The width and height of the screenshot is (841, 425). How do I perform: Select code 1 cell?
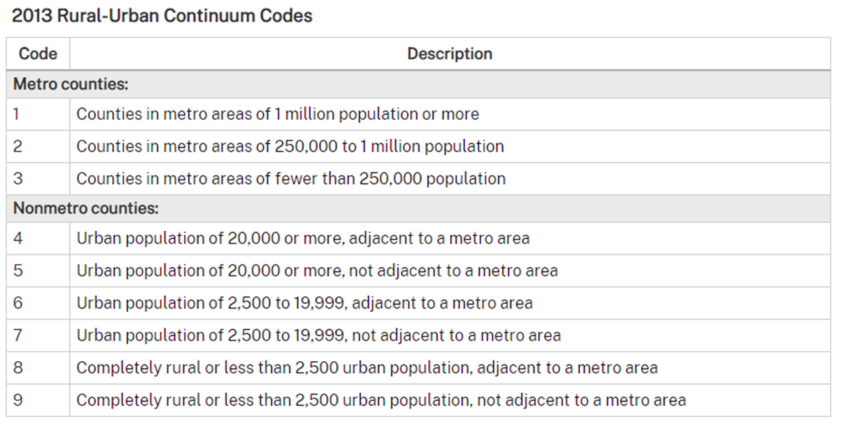tap(38, 114)
